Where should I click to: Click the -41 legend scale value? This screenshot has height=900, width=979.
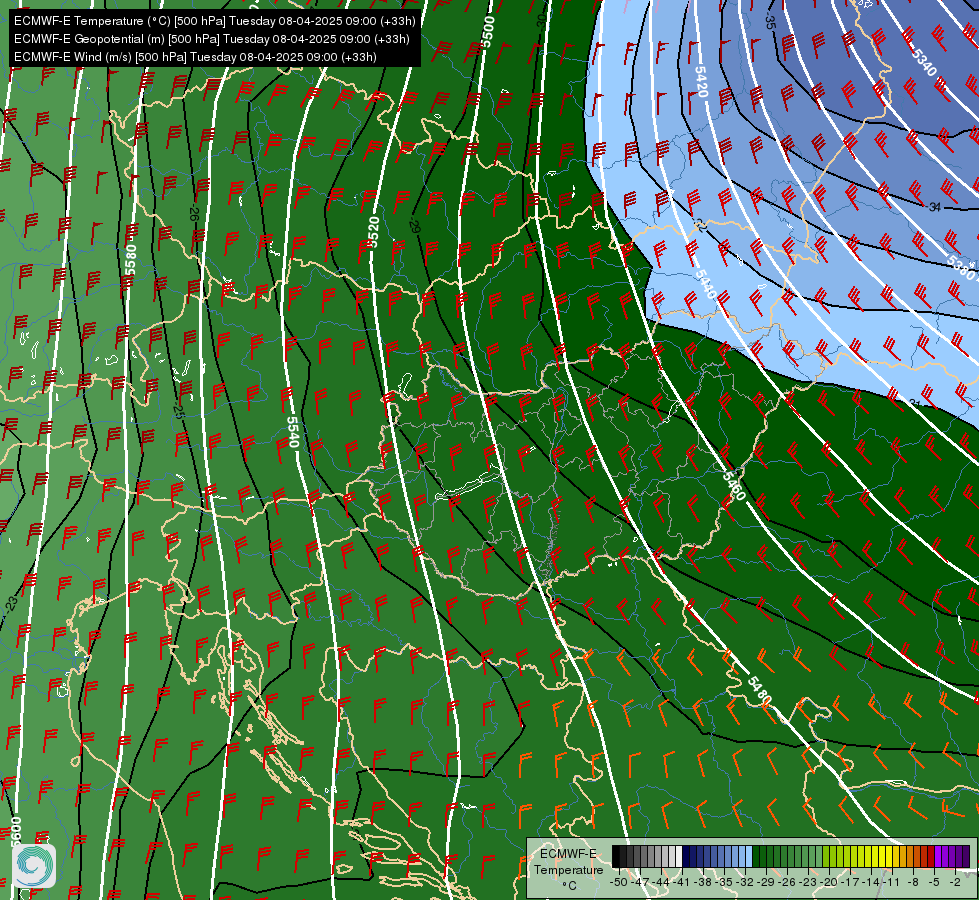point(681,882)
